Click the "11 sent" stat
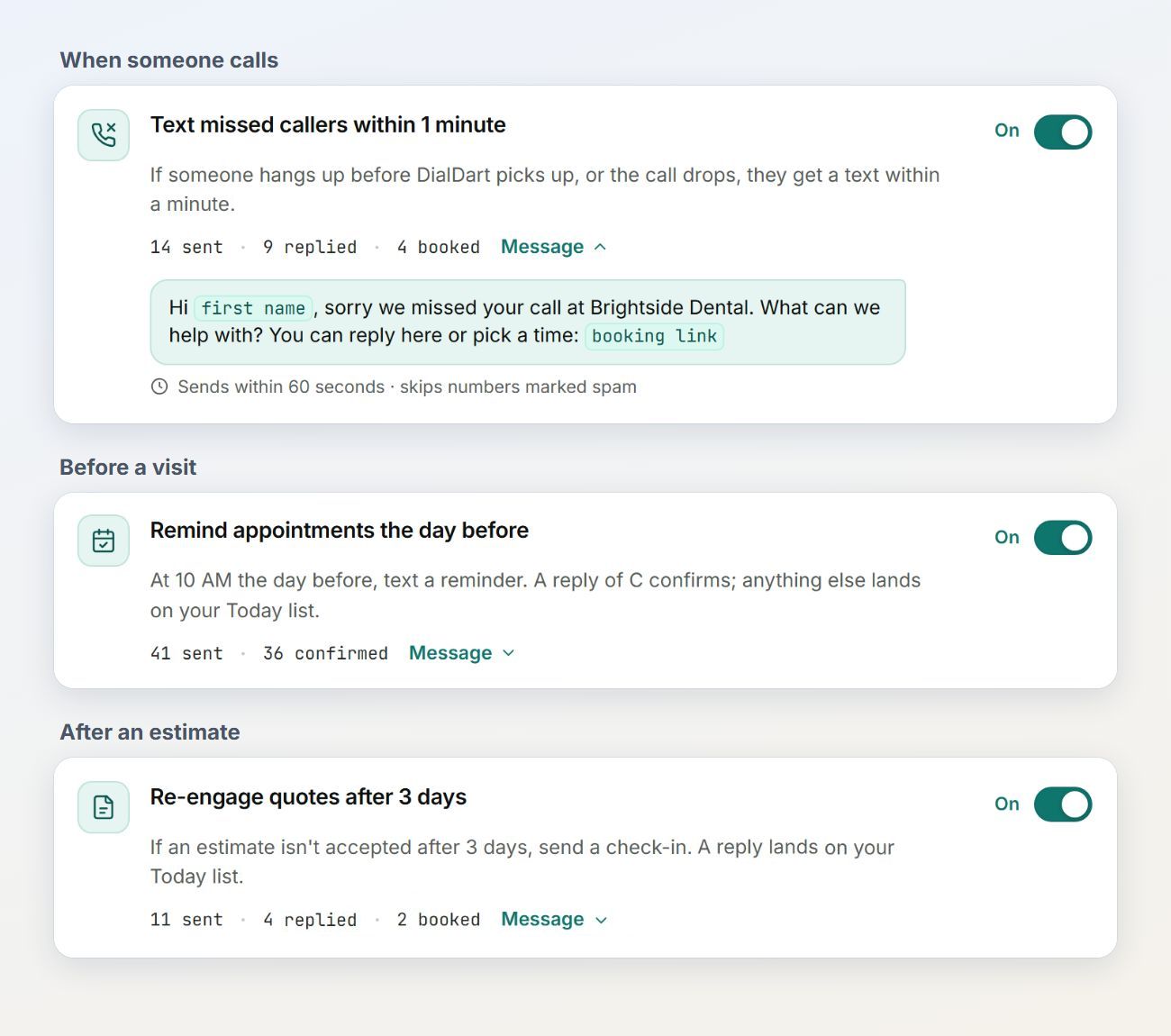This screenshot has height=1036, width=1171. tap(186, 920)
